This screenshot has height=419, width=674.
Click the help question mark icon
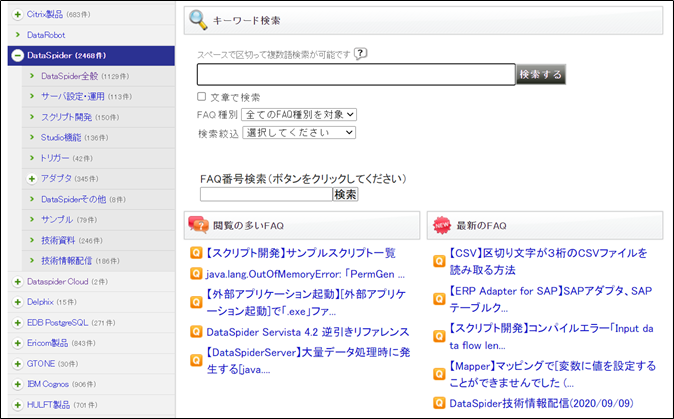[361, 54]
